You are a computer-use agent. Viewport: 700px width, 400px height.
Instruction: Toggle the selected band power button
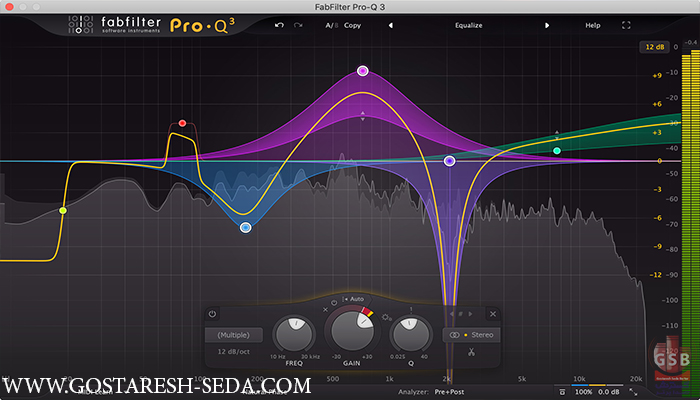coord(212,314)
